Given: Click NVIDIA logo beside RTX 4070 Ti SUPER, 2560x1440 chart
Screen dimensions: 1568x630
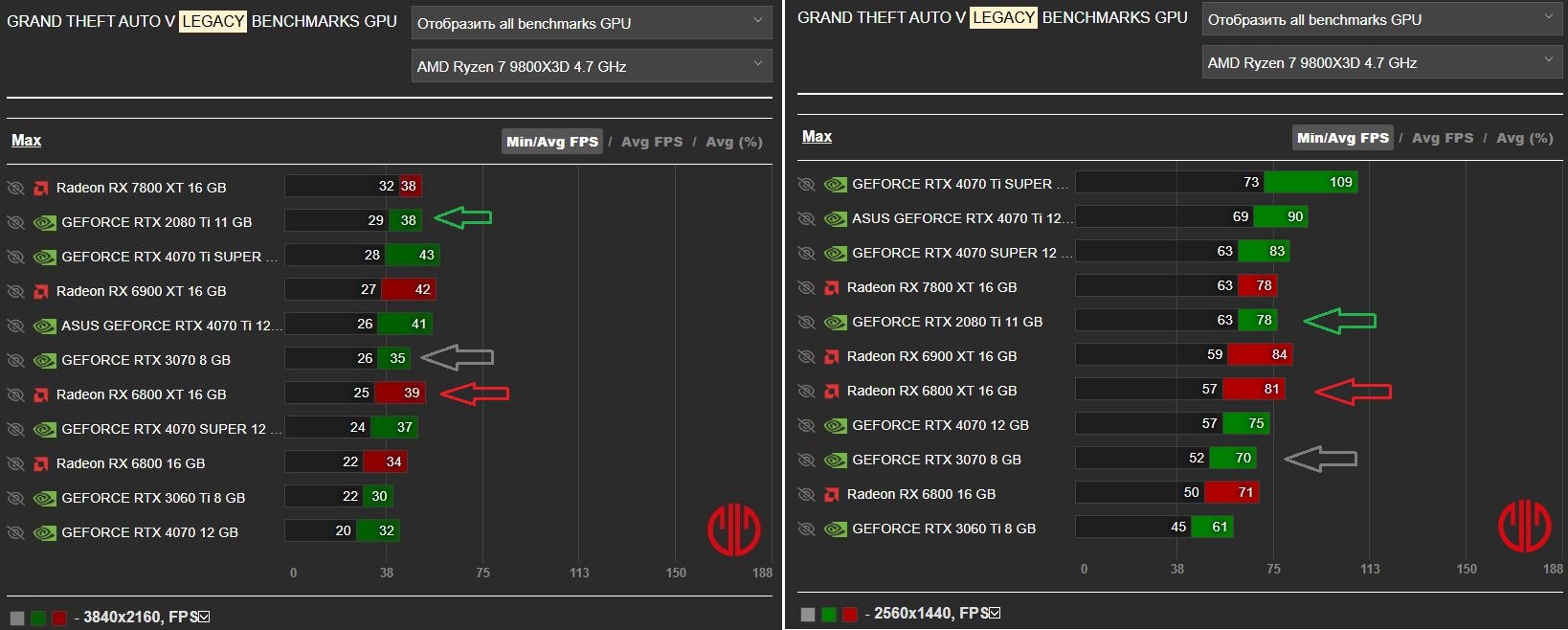Looking at the screenshot, I should point(835,184).
